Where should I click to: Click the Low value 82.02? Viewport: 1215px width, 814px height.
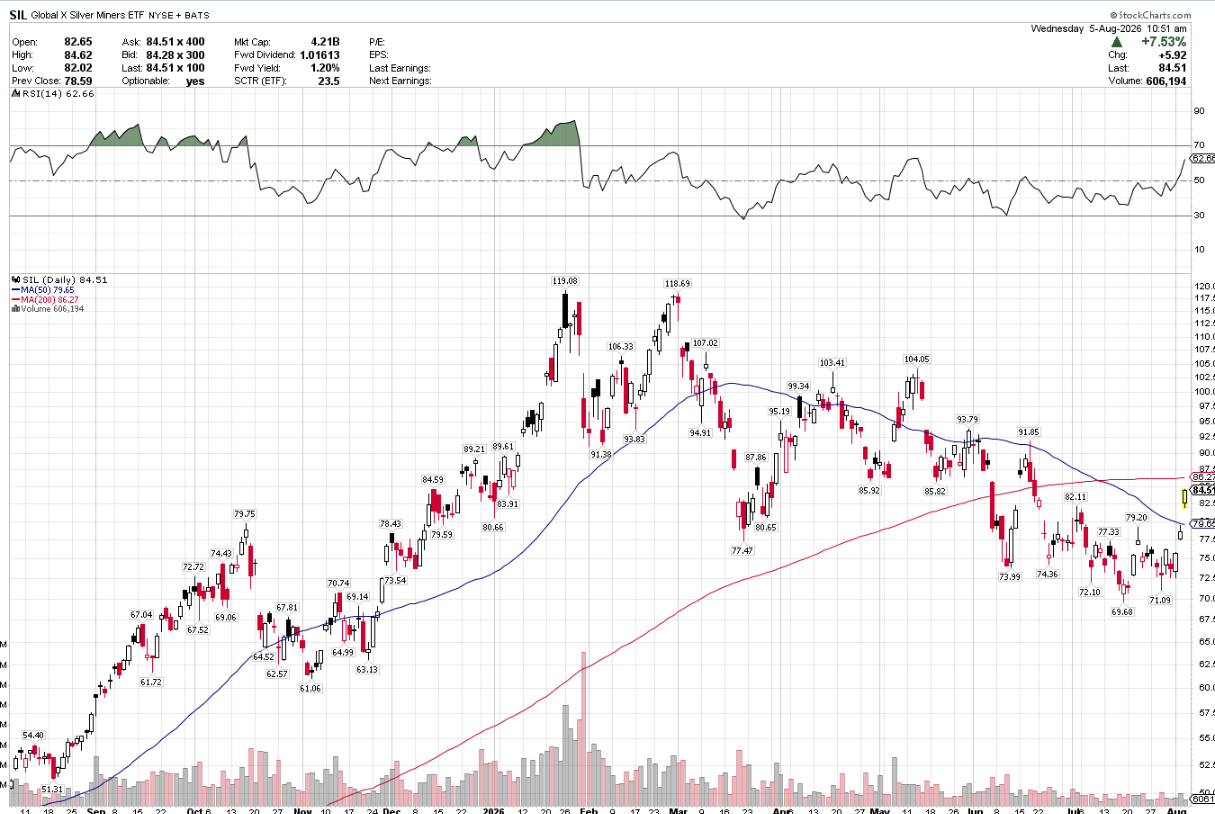77,68
